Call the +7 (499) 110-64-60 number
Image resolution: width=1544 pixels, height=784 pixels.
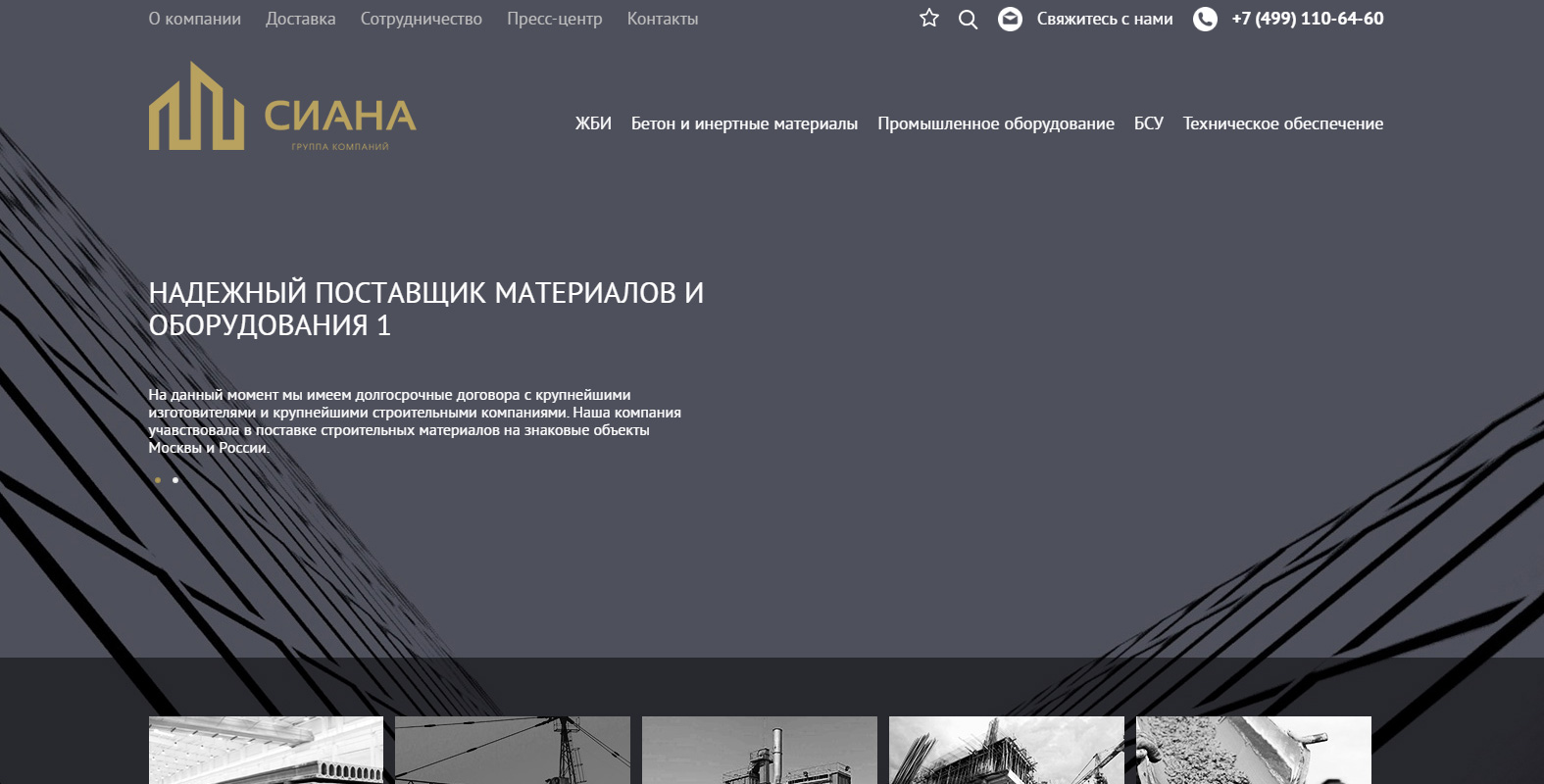(x=1307, y=19)
